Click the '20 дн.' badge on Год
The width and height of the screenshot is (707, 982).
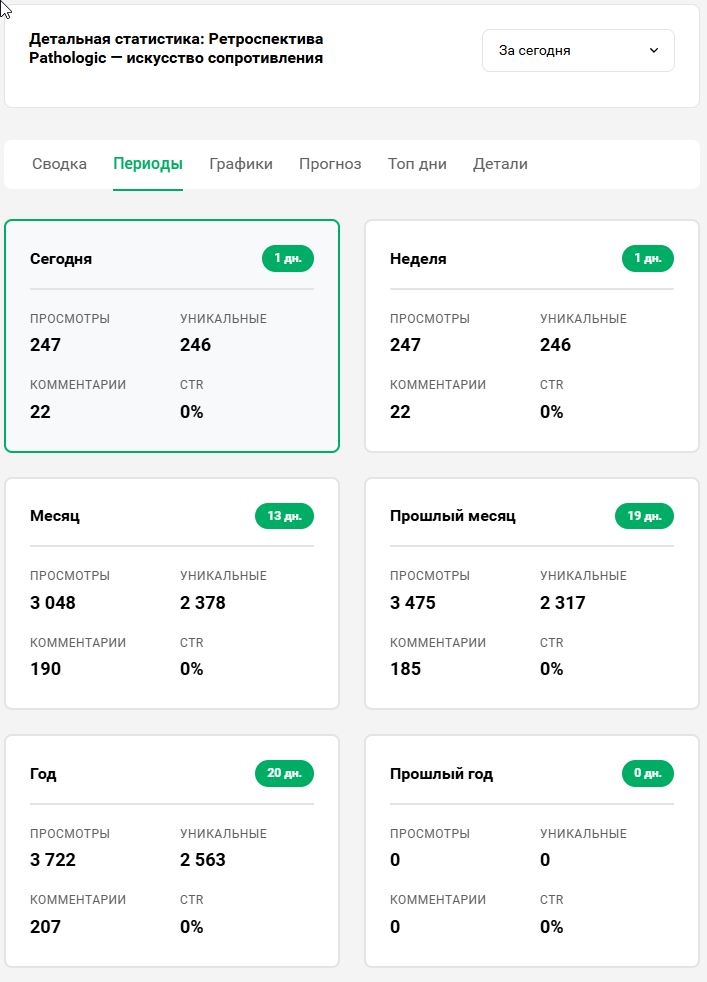tap(285, 774)
